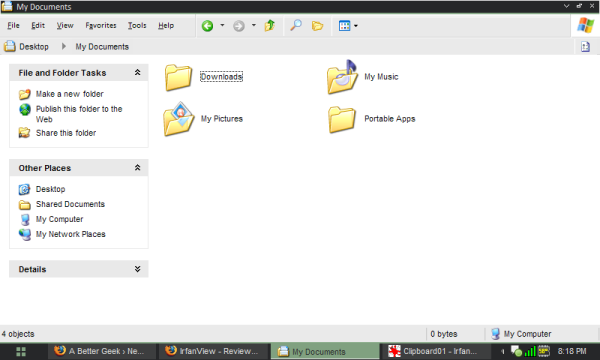Expand the Details panel
Image resolution: width=600 pixels, height=360 pixels.
click(x=137, y=269)
